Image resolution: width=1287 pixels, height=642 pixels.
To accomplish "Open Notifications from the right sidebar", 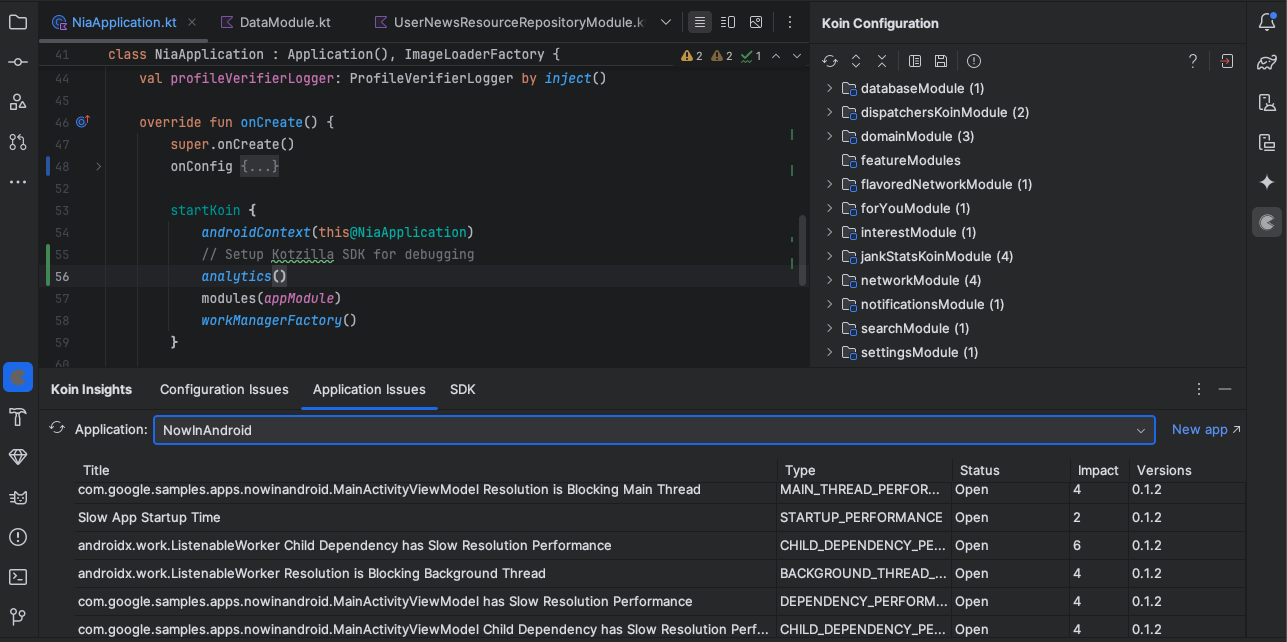I will click(1267, 20).
